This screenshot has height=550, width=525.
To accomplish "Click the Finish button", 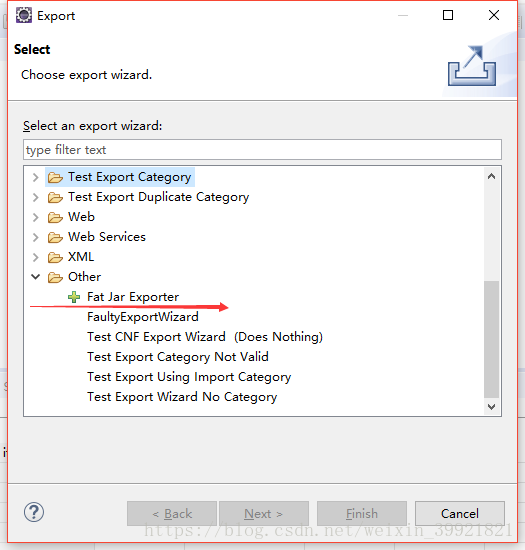I will pos(362,514).
